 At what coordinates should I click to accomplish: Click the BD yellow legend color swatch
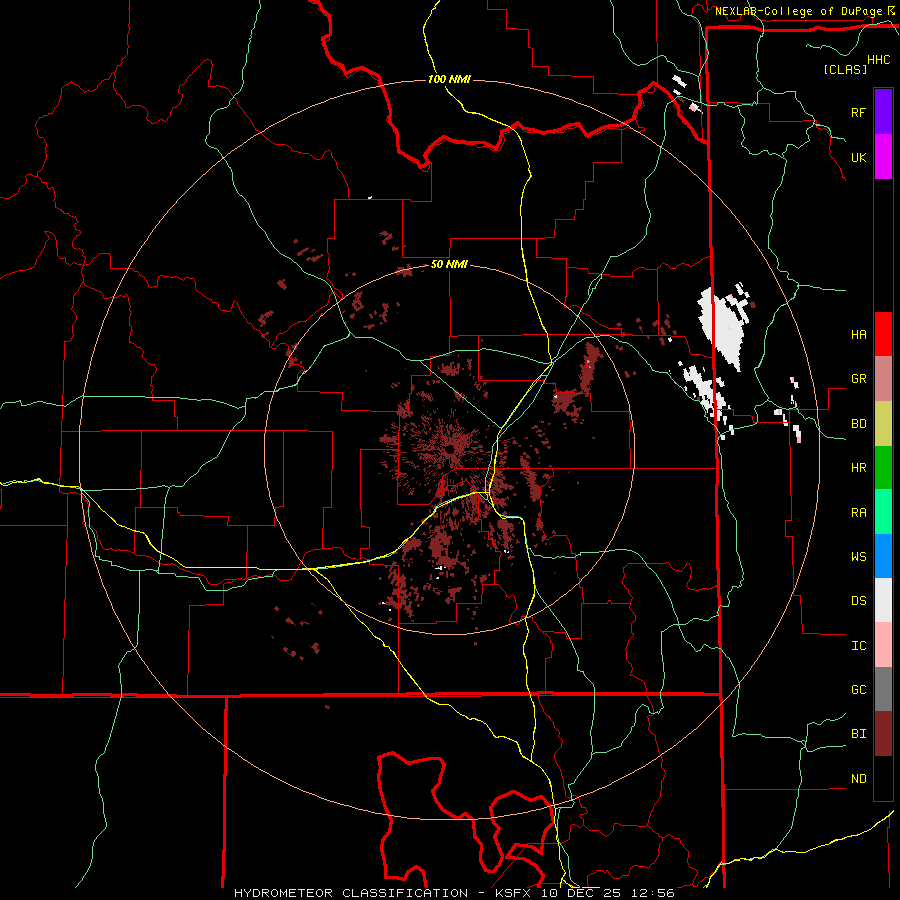pos(883,424)
